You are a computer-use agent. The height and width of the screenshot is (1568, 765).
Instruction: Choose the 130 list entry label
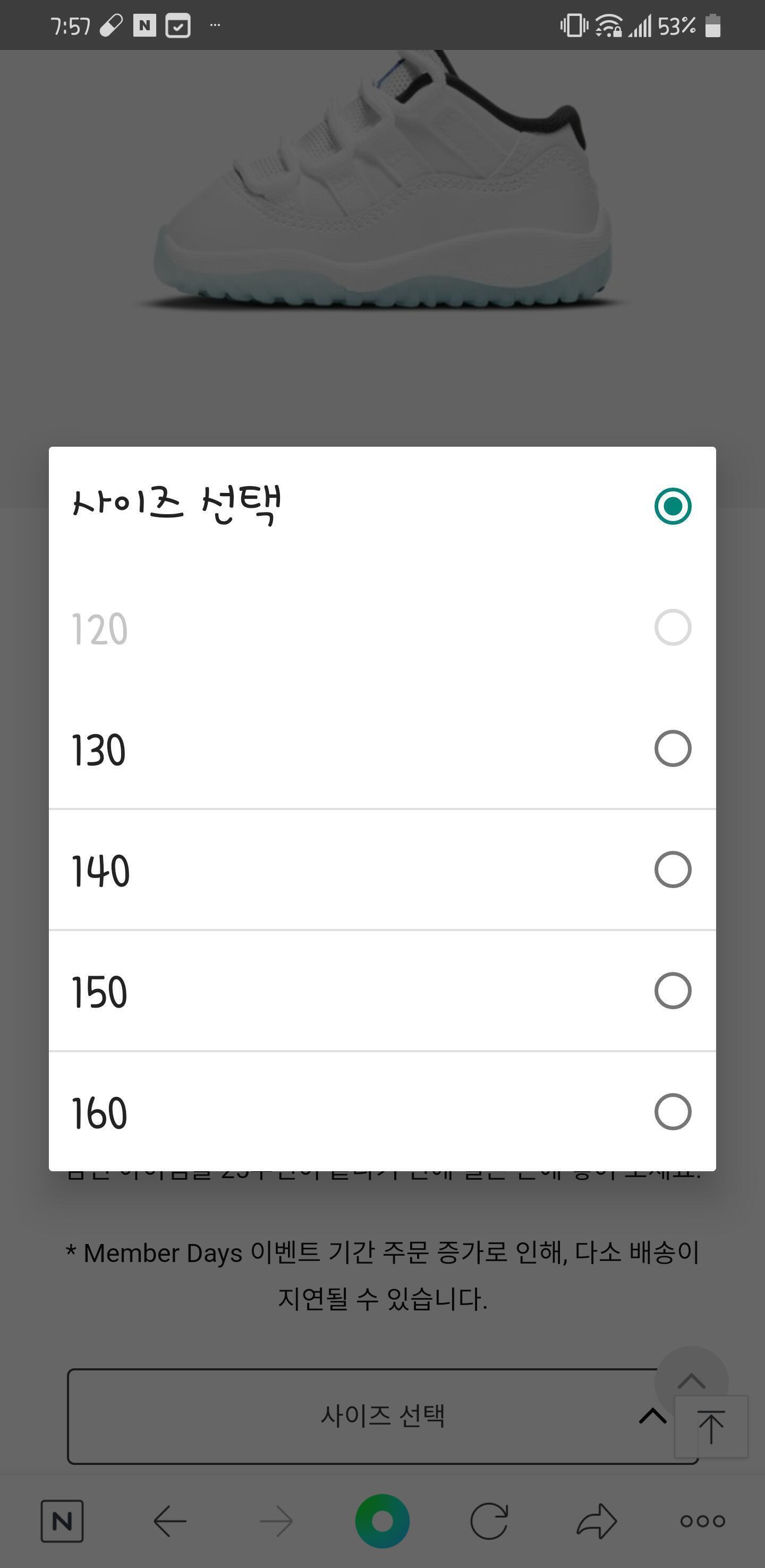click(x=99, y=750)
